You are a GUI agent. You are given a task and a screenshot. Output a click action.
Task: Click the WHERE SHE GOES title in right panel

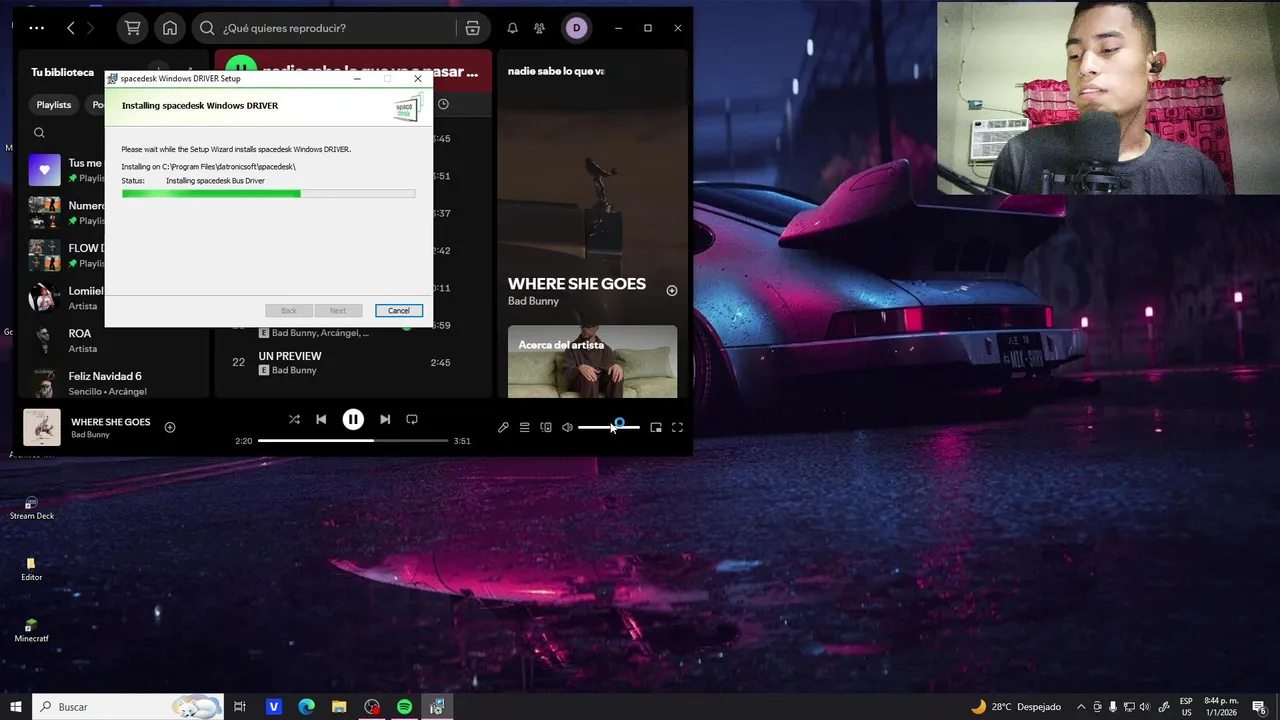577,284
